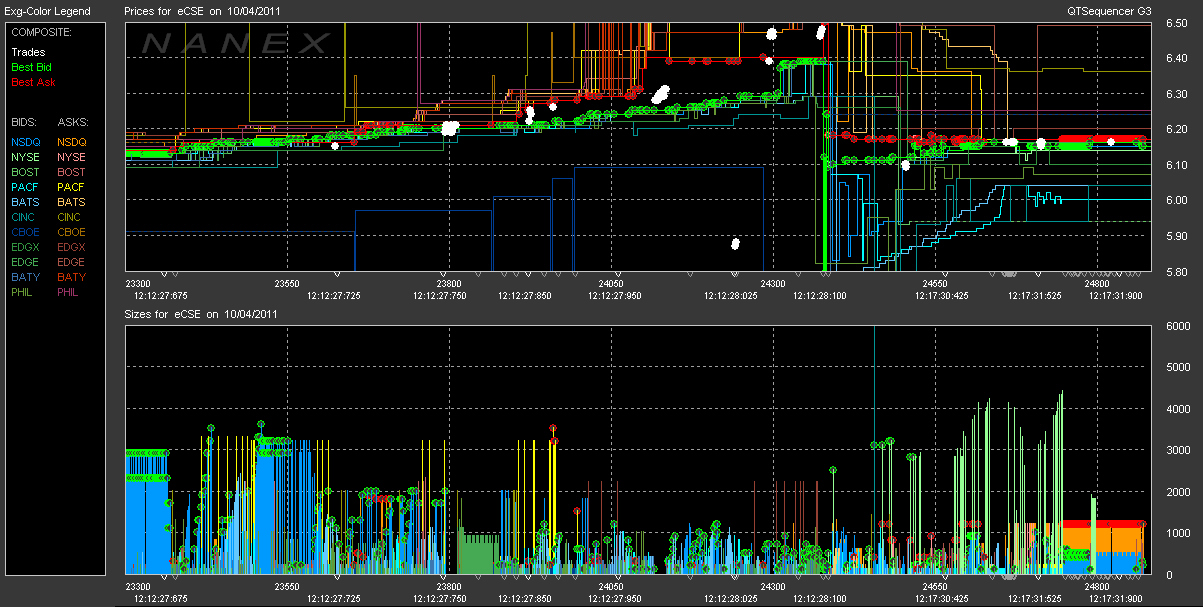Click EDGX in the bids column
The height and width of the screenshot is (607, 1203).
click(26, 247)
